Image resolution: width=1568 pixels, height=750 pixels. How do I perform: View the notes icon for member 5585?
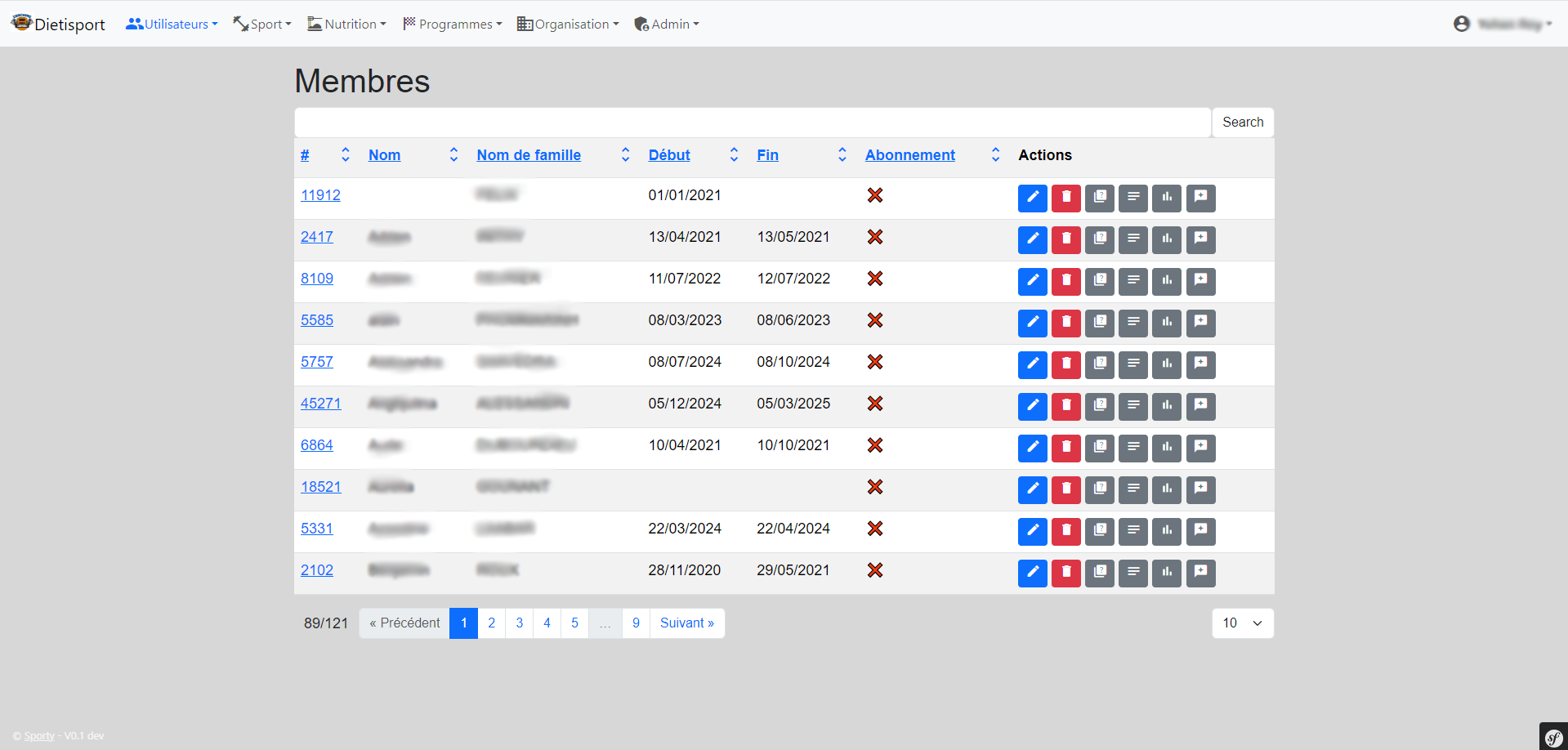[x=1132, y=323]
